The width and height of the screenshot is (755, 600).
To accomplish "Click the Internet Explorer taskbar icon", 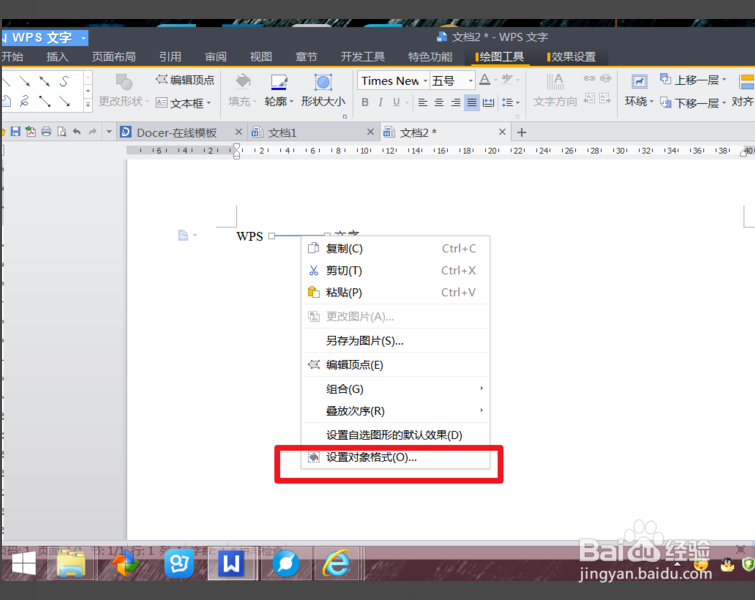I will pos(337,563).
